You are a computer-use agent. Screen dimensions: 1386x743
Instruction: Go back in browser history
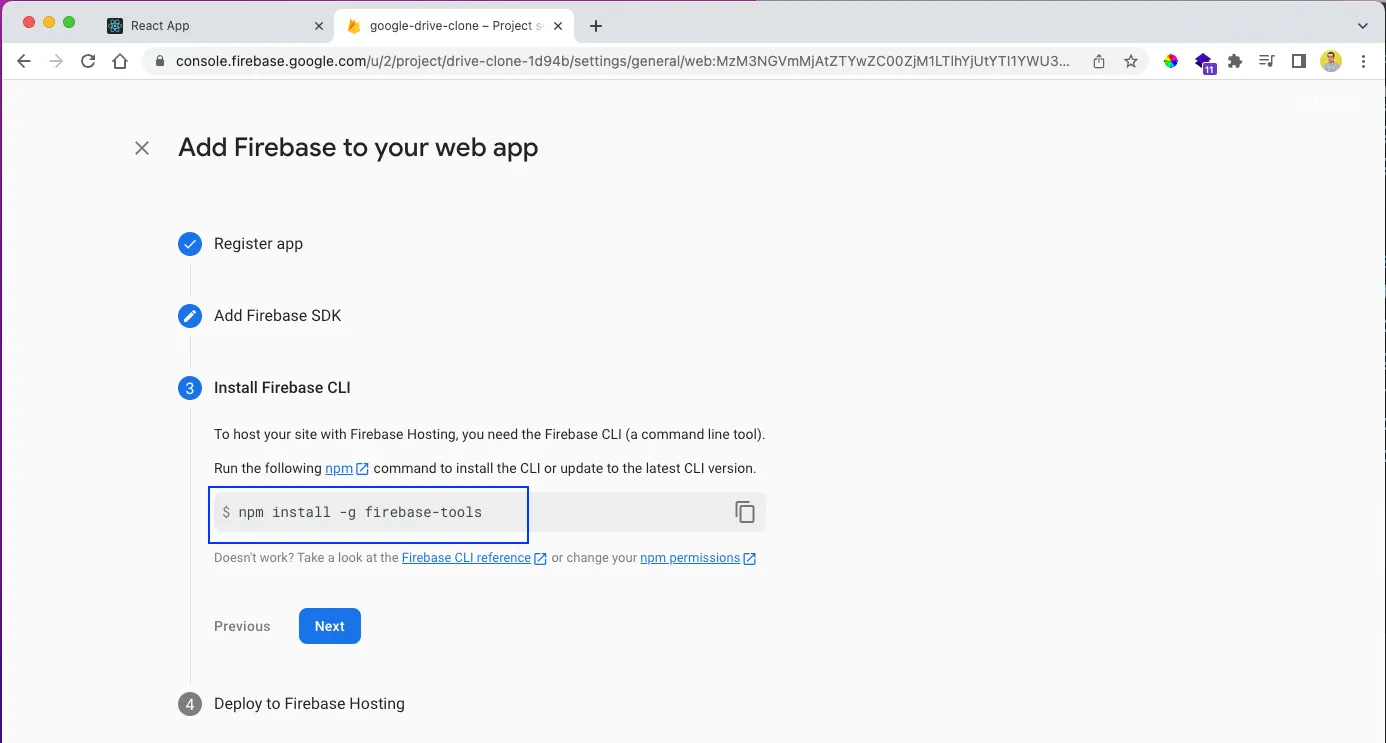coord(24,62)
